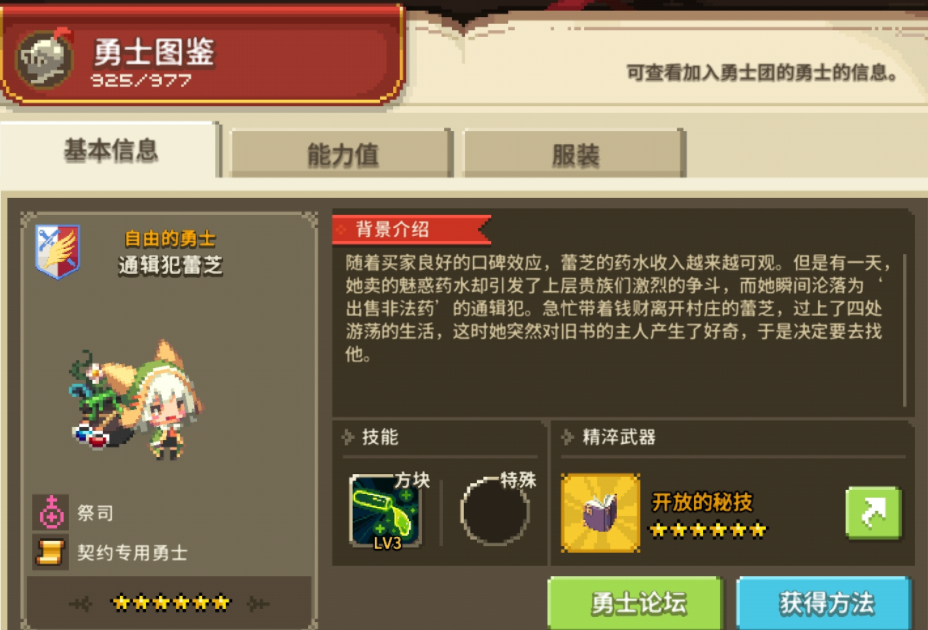Click the golden scroll contract hero icon
928x630 pixels.
(51, 552)
